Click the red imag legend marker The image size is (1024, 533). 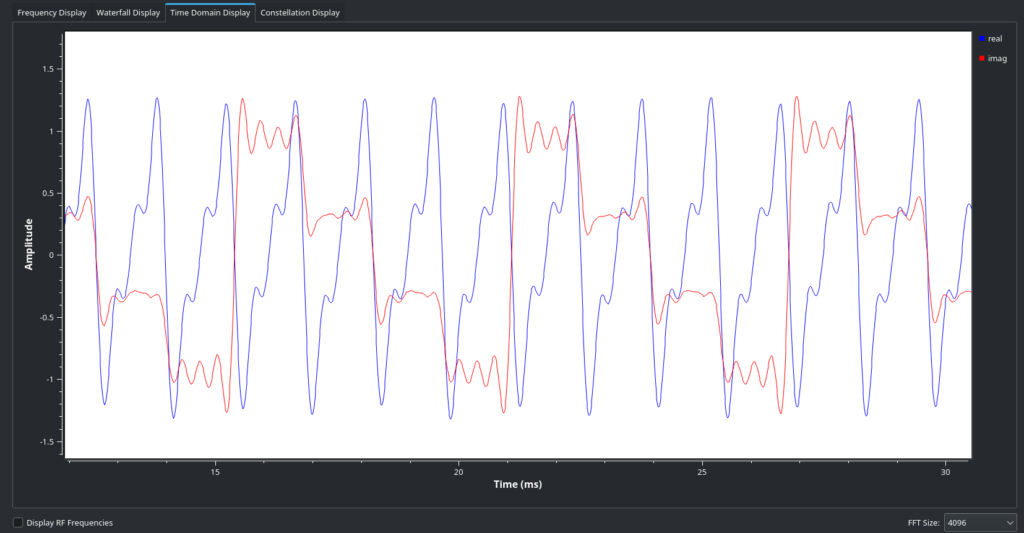pos(982,59)
